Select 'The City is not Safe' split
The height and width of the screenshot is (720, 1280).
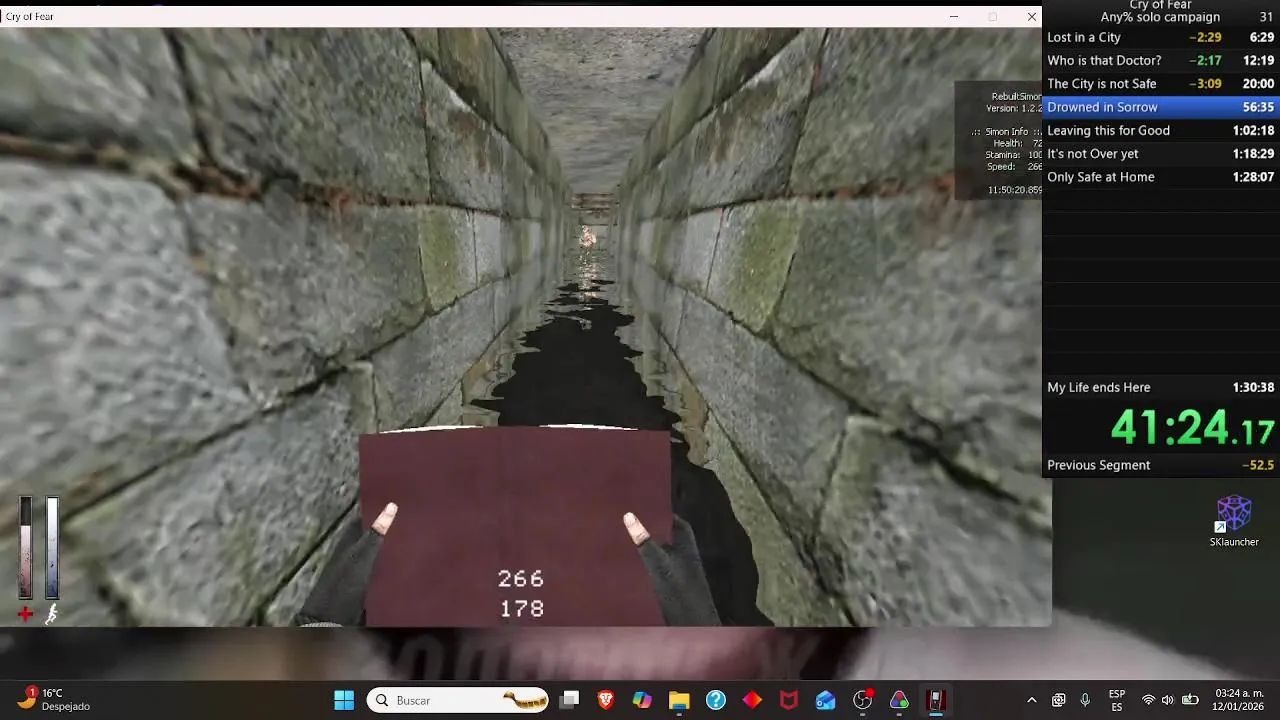tap(1161, 84)
